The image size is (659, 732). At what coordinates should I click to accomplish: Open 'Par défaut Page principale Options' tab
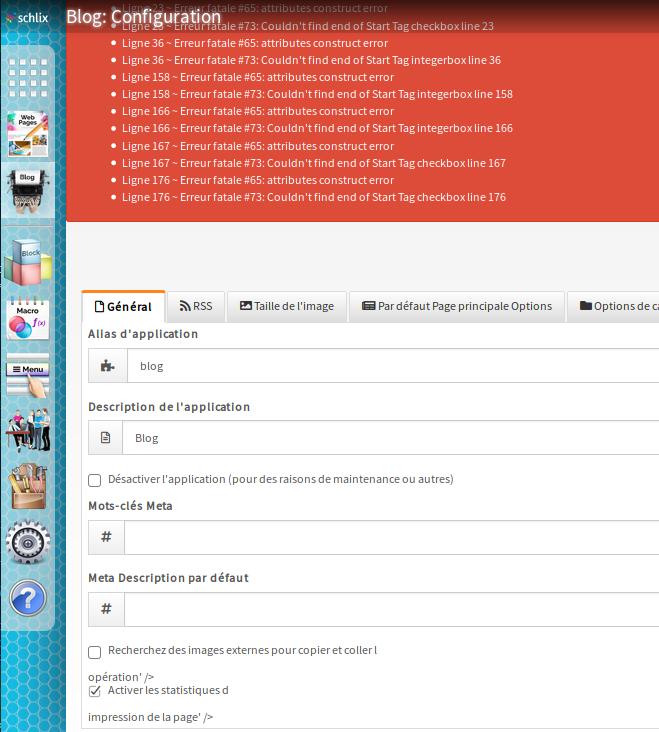[x=457, y=307]
